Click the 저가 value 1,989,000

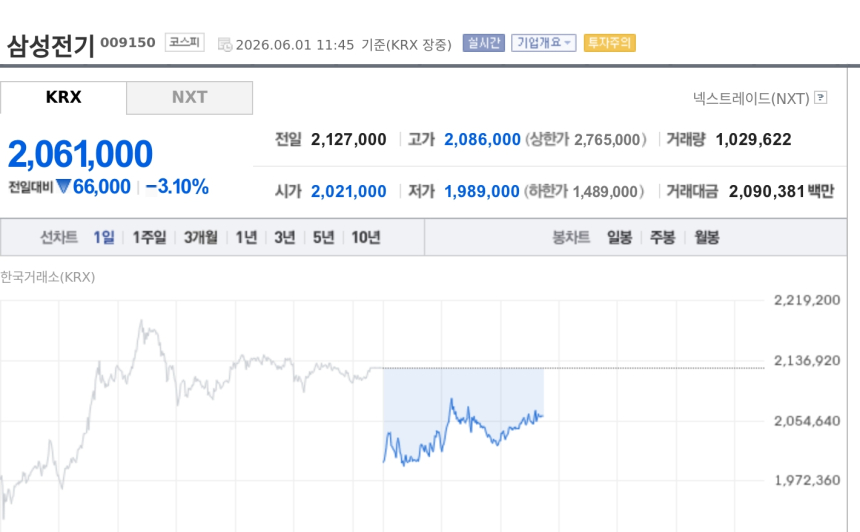[x=482, y=191]
